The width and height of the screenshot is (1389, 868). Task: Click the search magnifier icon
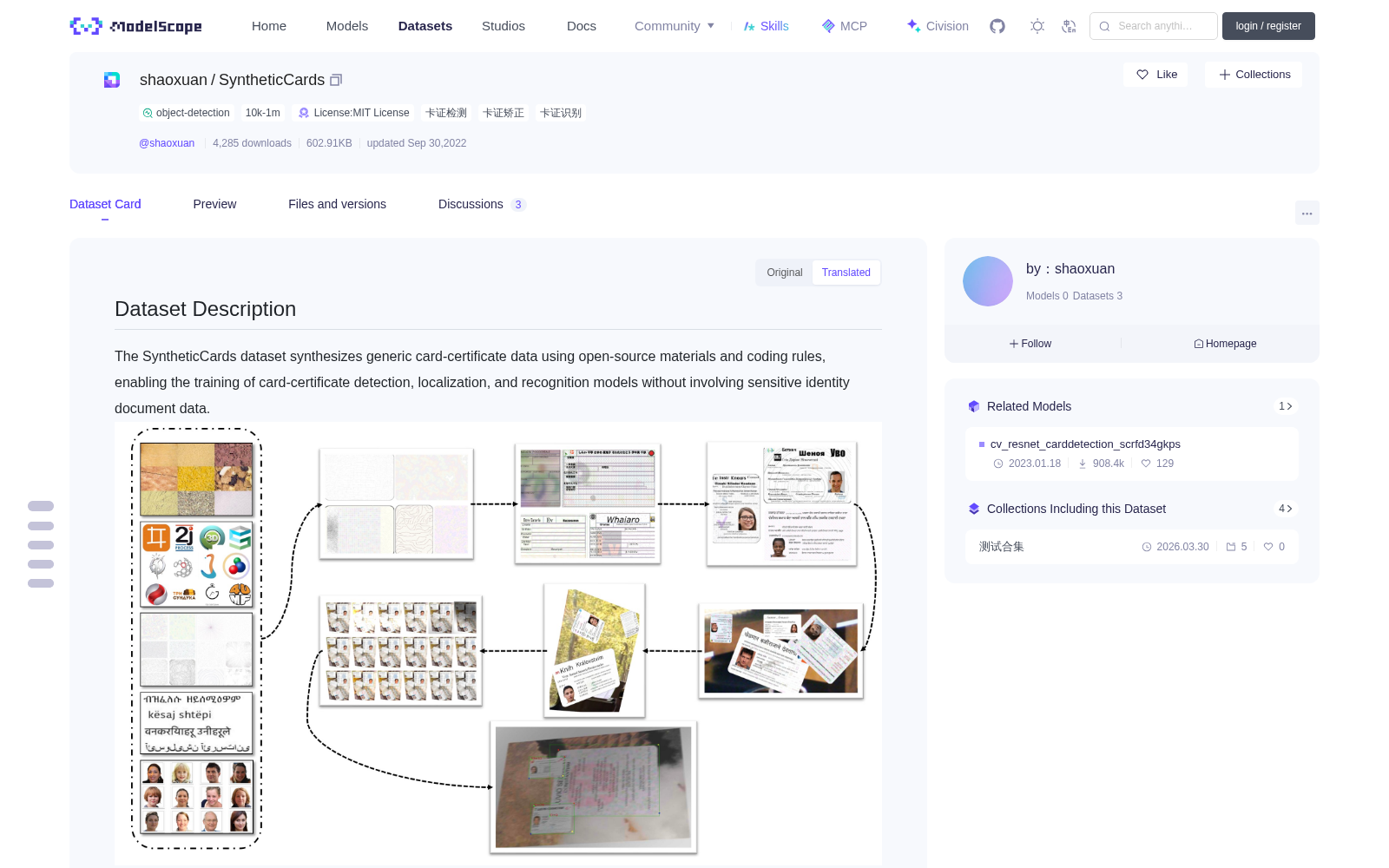pyautogui.click(x=1104, y=26)
